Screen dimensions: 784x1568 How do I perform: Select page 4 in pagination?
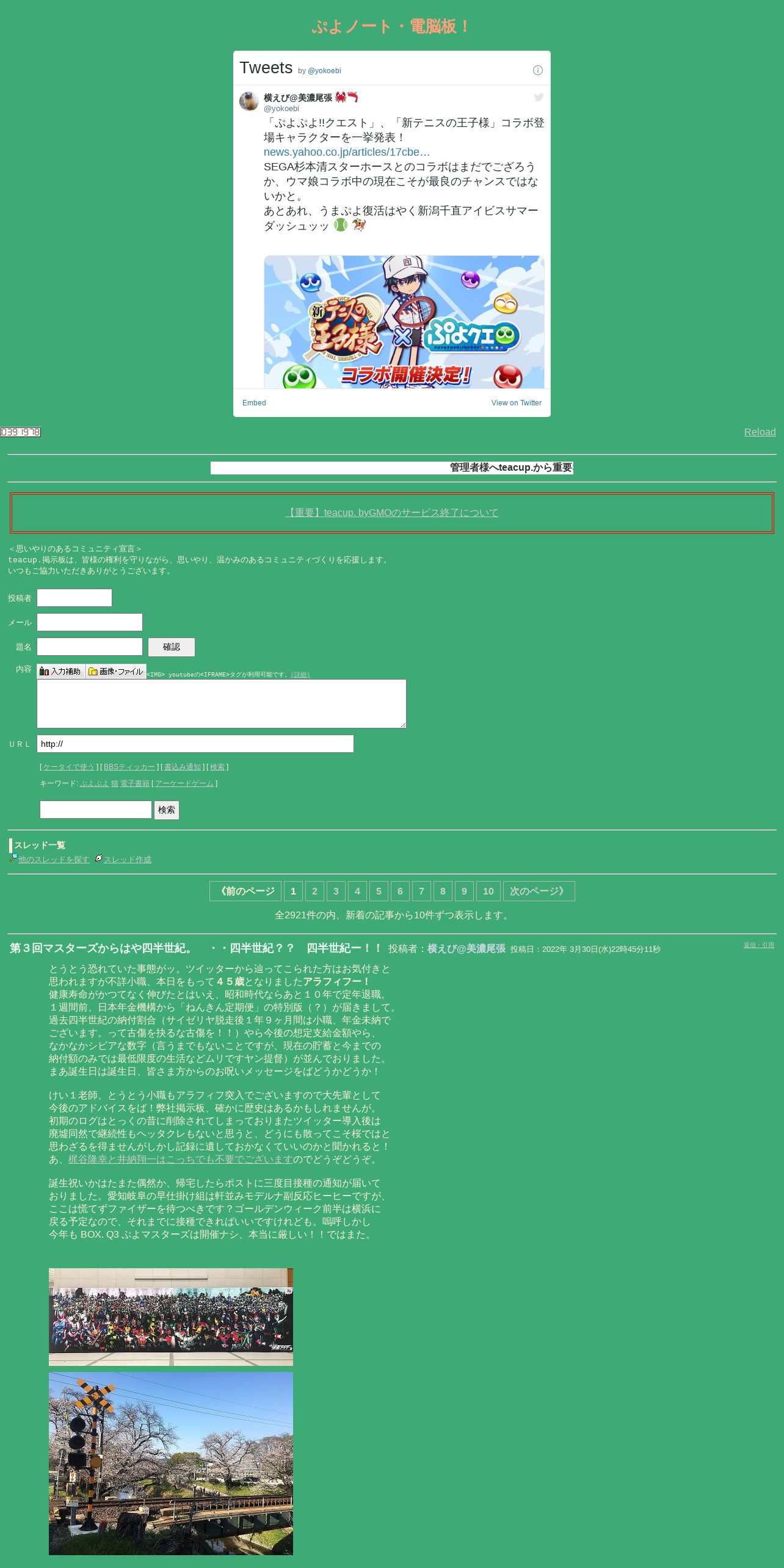point(357,891)
